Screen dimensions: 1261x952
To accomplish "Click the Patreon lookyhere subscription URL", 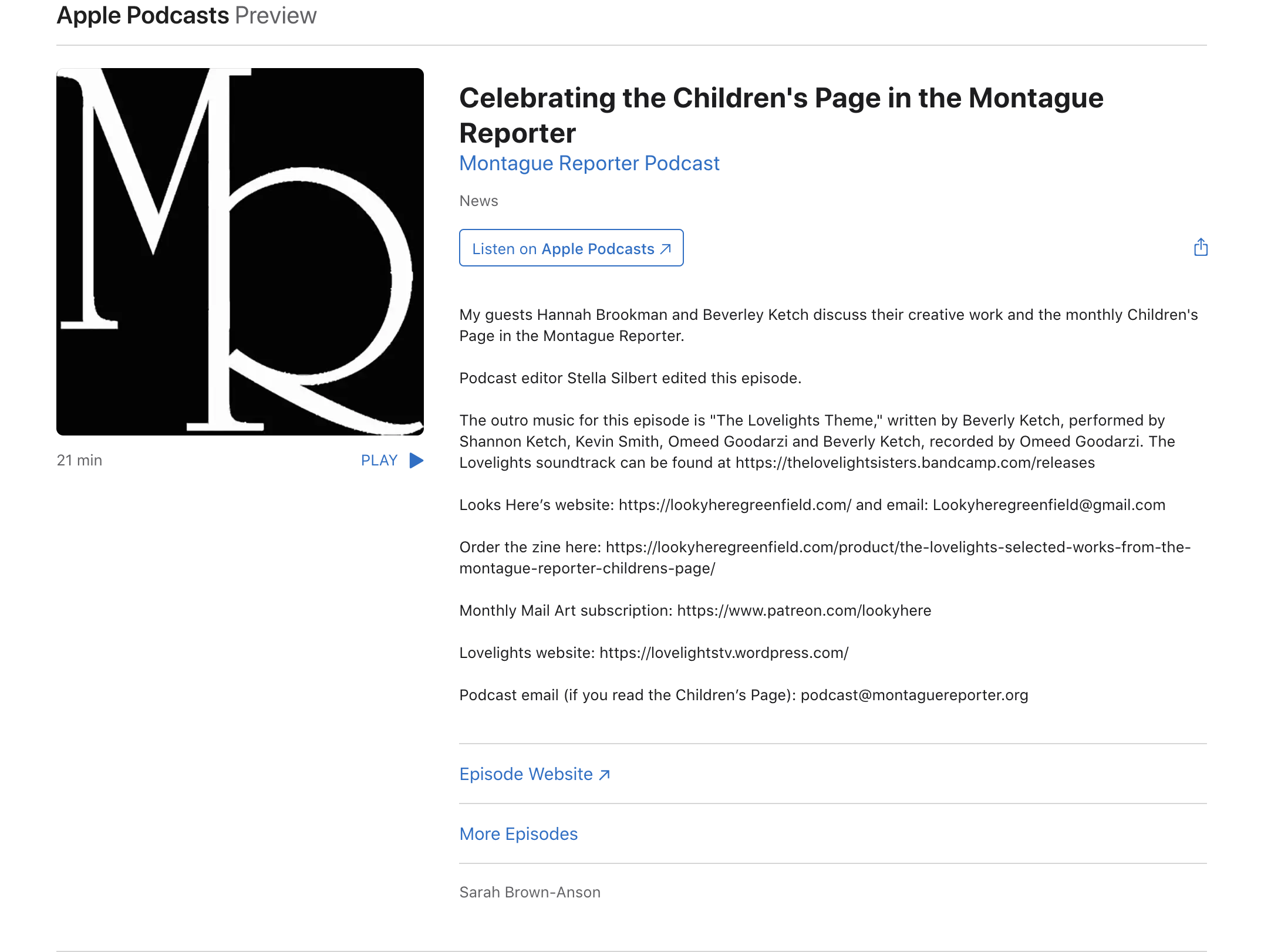I will click(x=804, y=610).
